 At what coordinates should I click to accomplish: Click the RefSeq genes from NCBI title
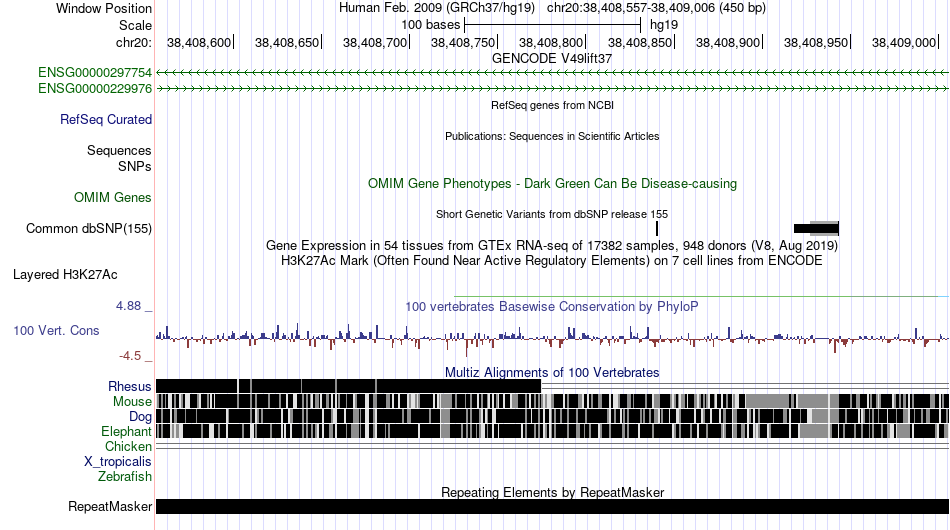point(552,105)
